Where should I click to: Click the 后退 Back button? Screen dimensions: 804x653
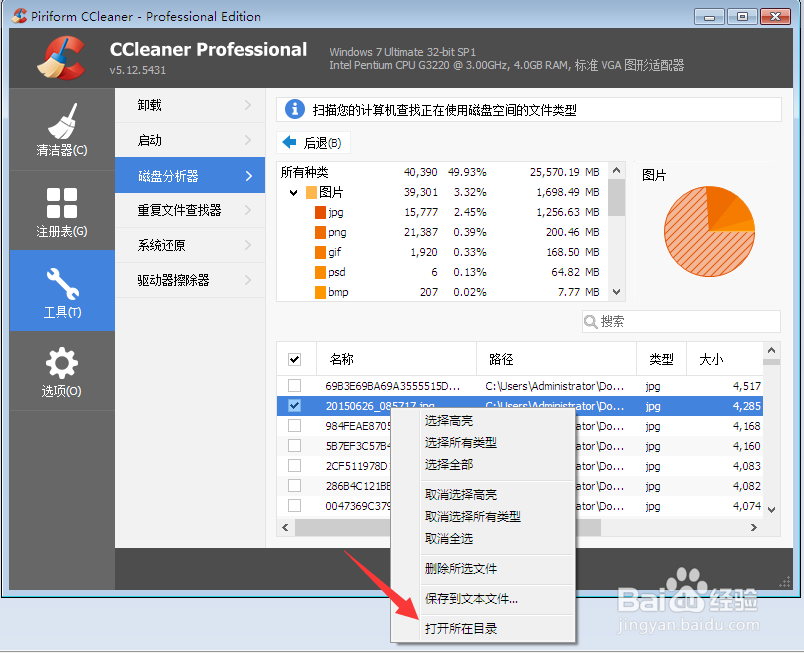tap(313, 142)
